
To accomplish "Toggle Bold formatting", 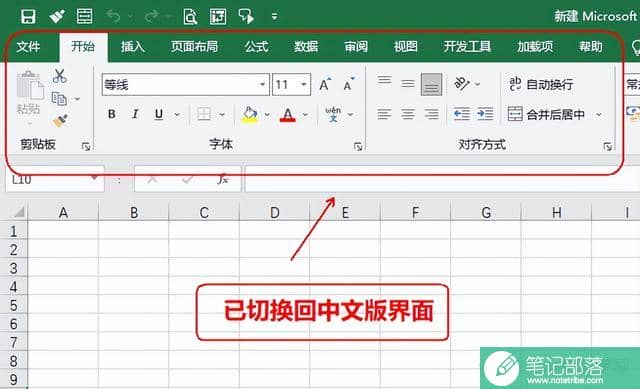I will pos(111,114).
